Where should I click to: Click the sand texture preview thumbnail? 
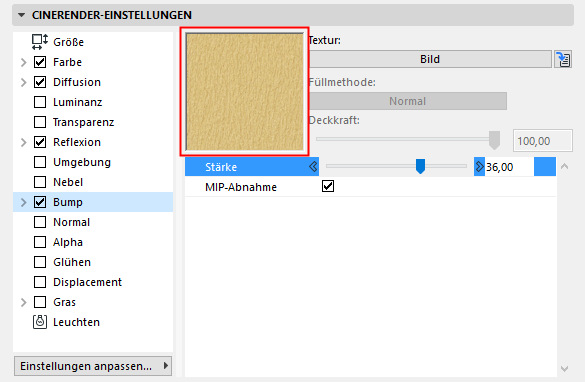(x=245, y=92)
